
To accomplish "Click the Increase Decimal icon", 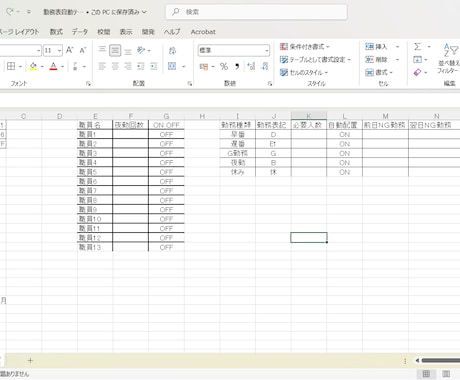I will tap(251, 66).
